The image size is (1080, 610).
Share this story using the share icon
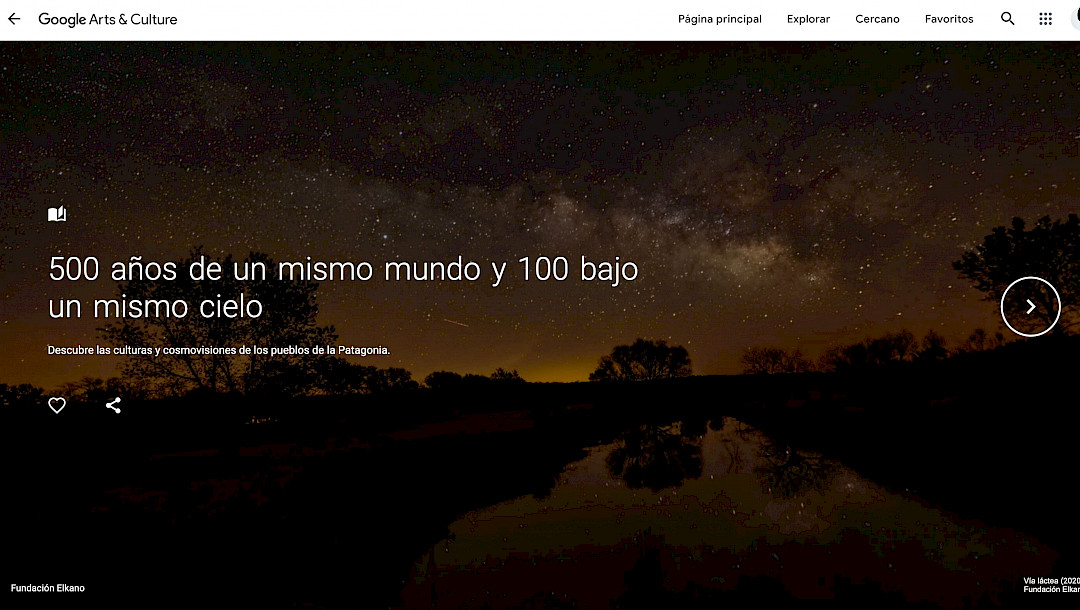pos(113,405)
